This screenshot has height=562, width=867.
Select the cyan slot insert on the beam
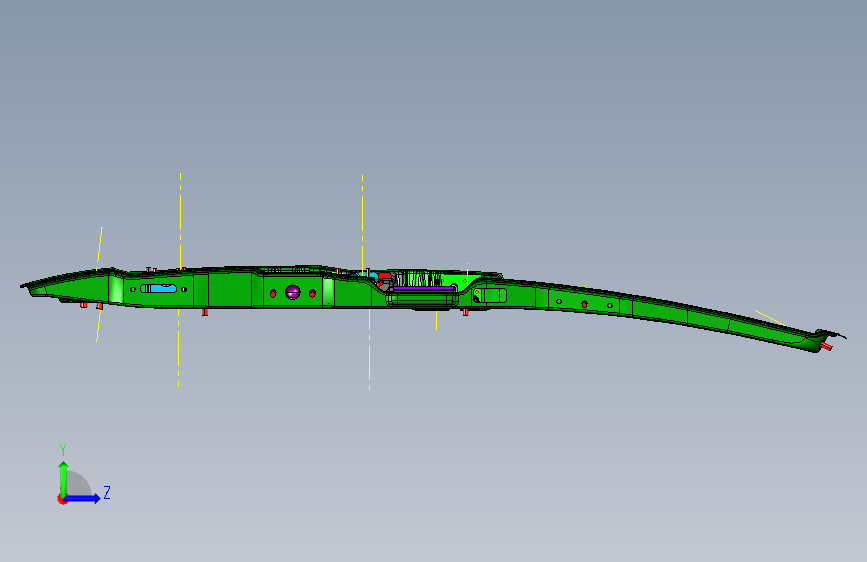(x=161, y=288)
